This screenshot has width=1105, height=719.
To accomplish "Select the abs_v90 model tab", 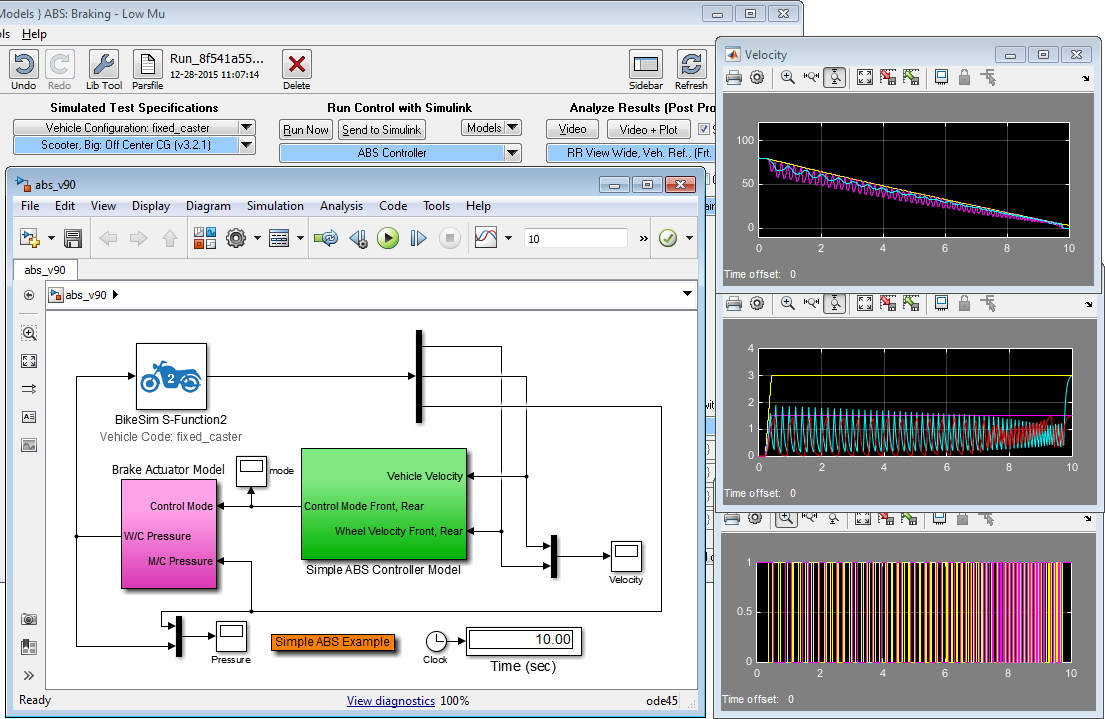I will pyautogui.click(x=45, y=269).
